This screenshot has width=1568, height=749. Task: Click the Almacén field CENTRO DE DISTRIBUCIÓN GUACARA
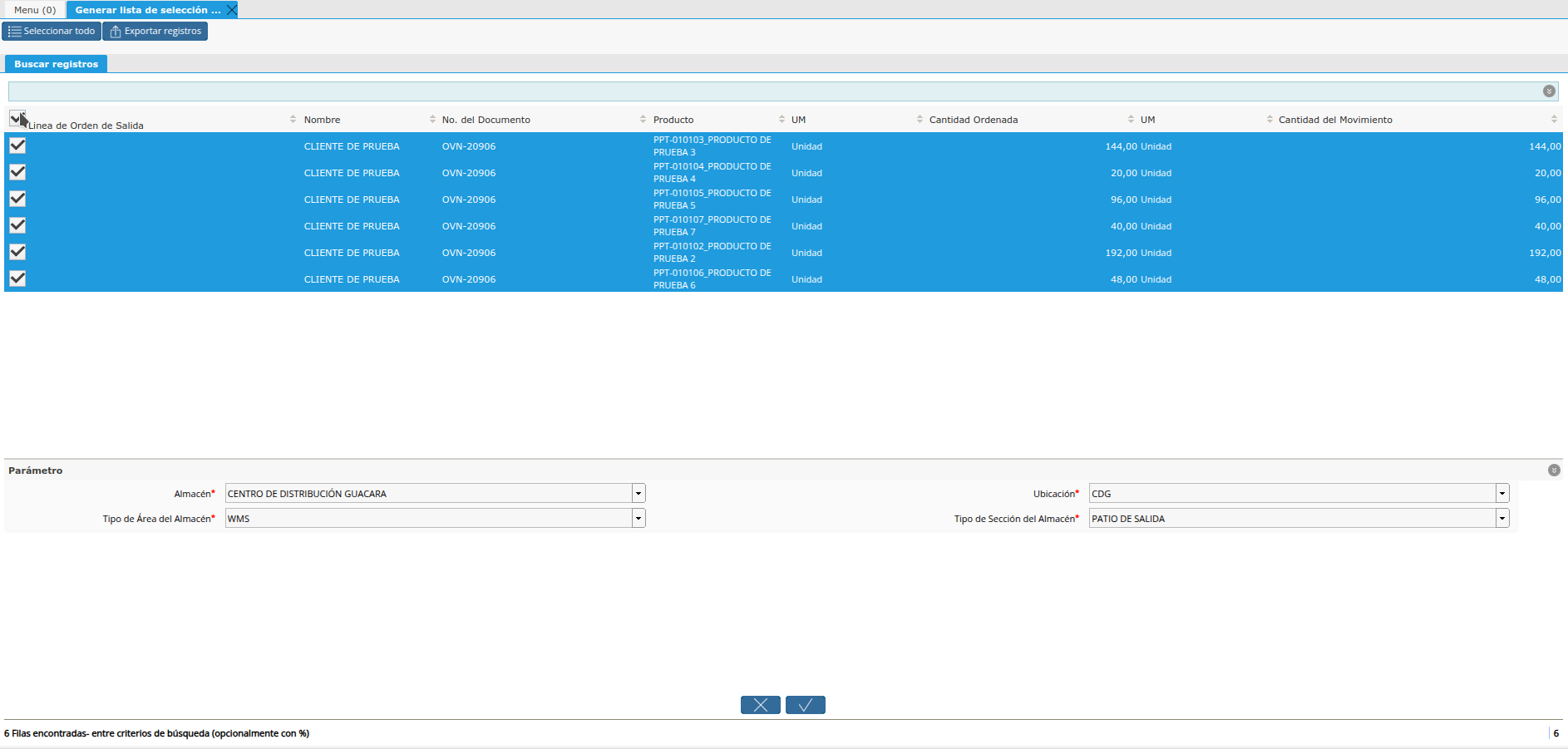[x=429, y=494]
